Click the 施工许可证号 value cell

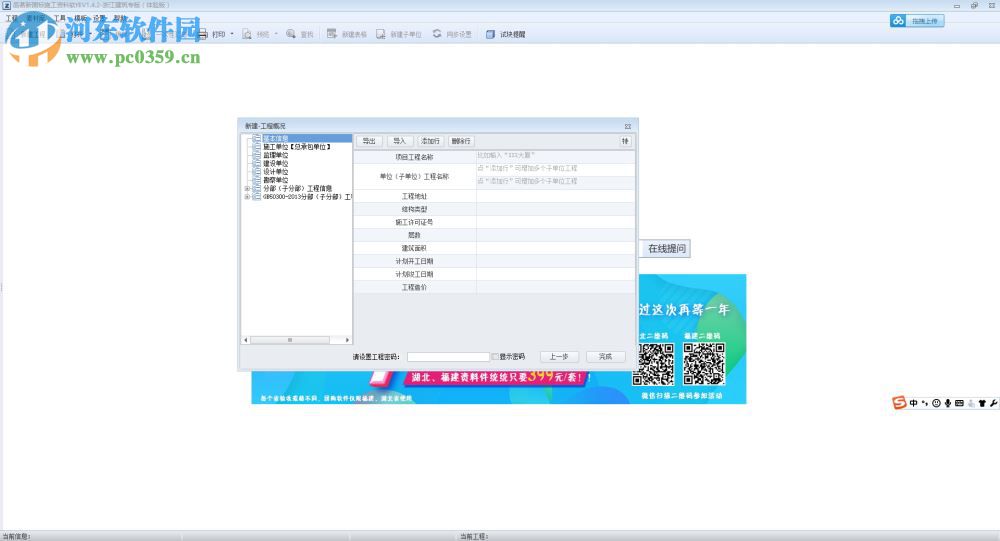pyautogui.click(x=555, y=222)
